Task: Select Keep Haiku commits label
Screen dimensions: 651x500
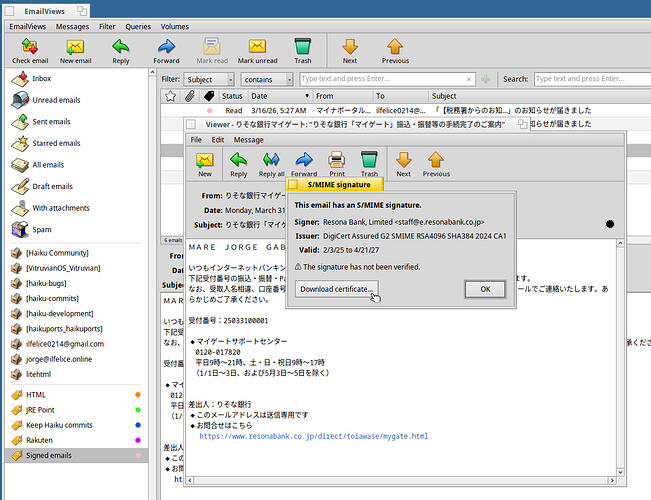Action: (77, 425)
